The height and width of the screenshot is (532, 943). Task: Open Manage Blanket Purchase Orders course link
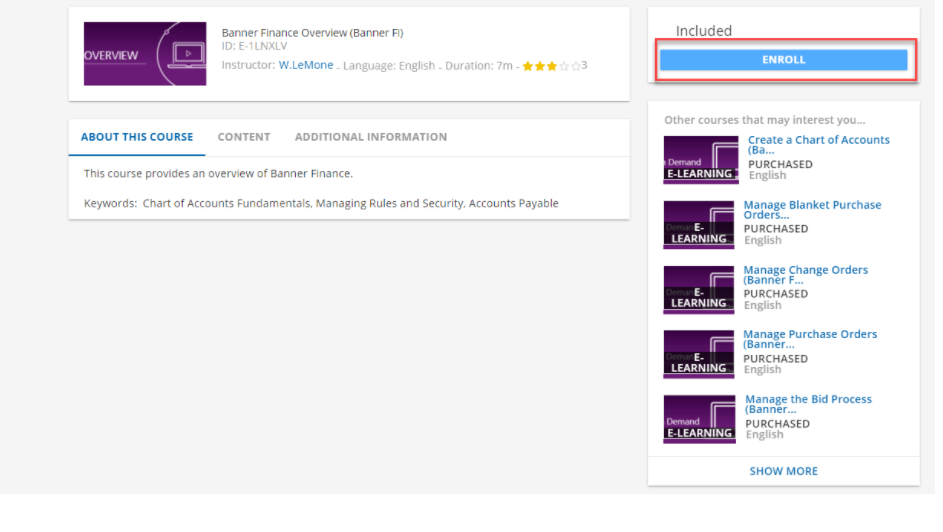tap(812, 209)
